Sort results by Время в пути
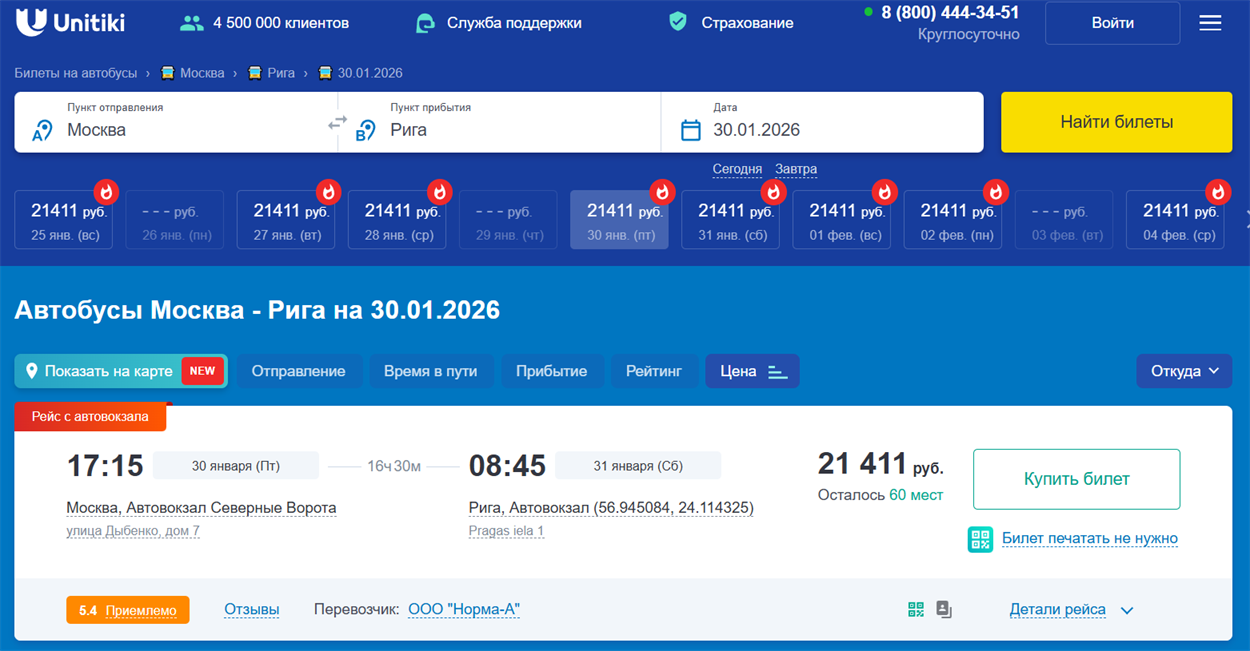The width and height of the screenshot is (1250, 651). click(x=430, y=371)
